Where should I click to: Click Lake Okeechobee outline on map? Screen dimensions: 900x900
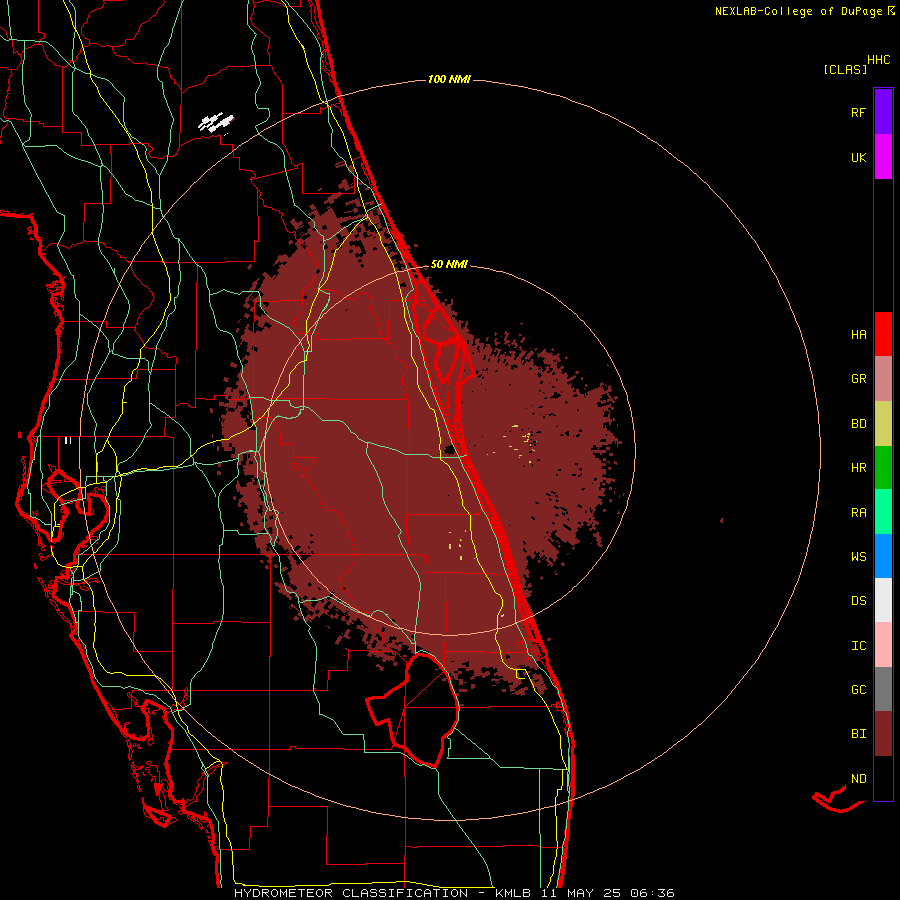point(412,710)
